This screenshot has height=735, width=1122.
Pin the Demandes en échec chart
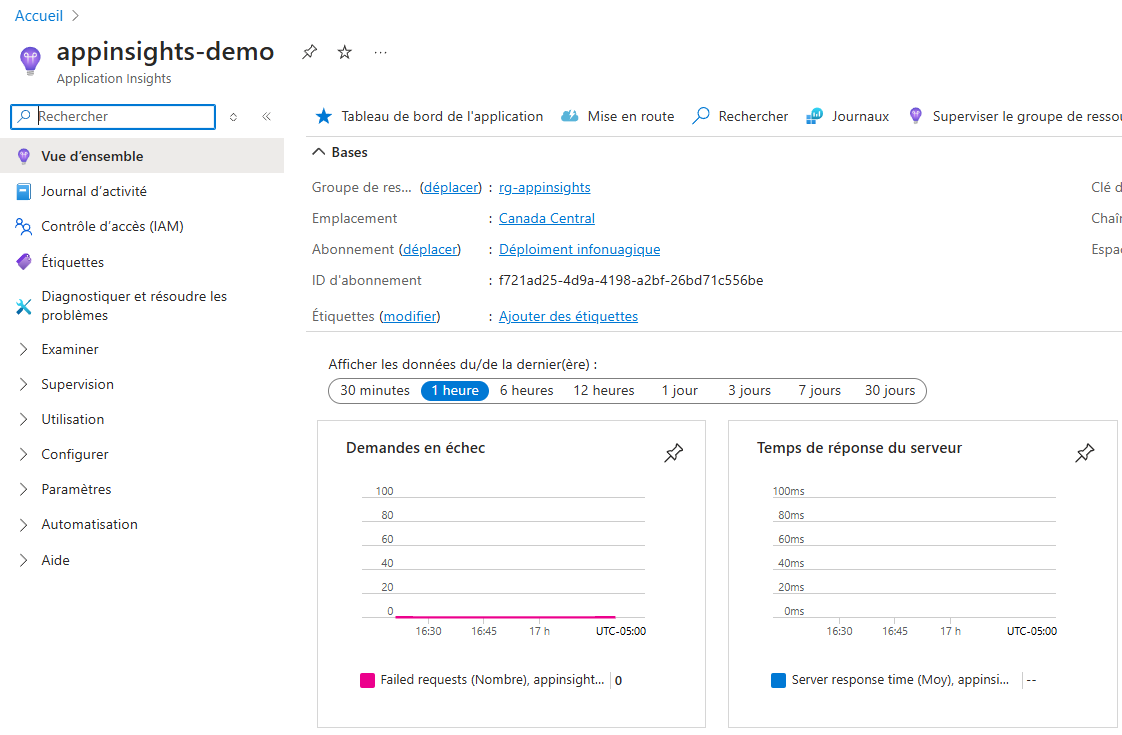point(673,452)
